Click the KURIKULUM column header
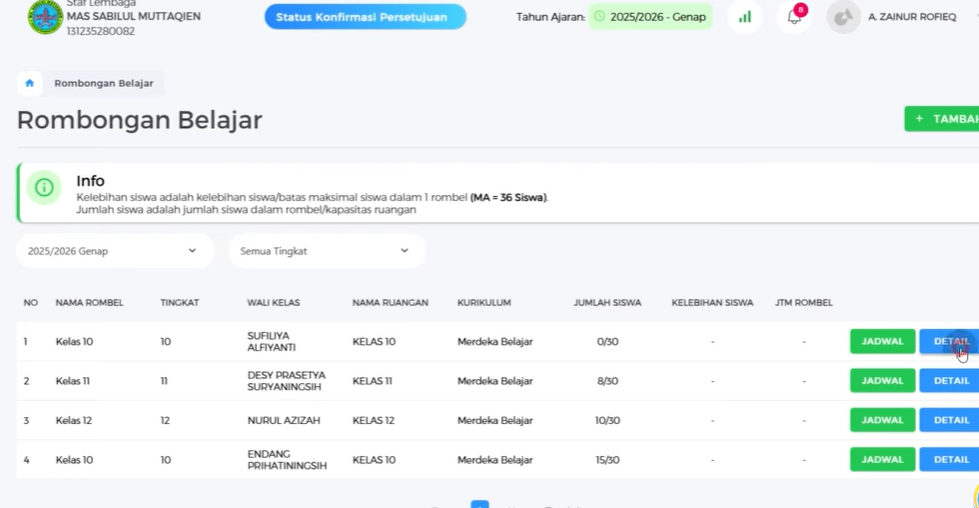Screen dimensions: 979x508 click(x=484, y=303)
